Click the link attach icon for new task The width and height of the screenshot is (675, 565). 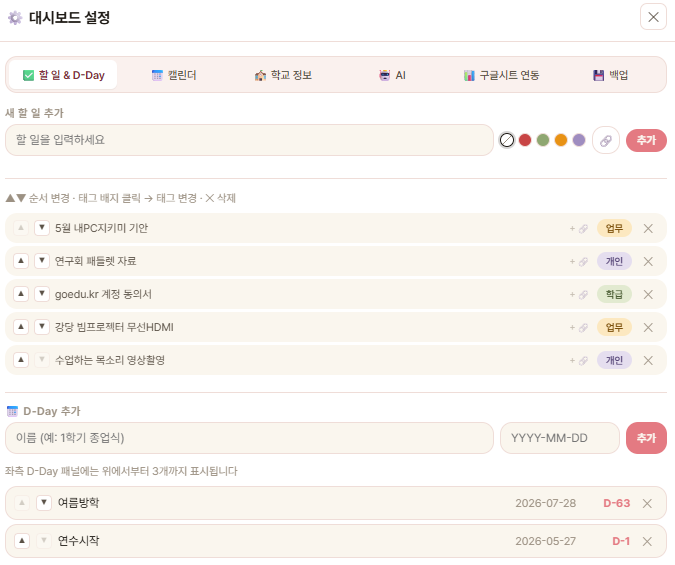point(606,140)
